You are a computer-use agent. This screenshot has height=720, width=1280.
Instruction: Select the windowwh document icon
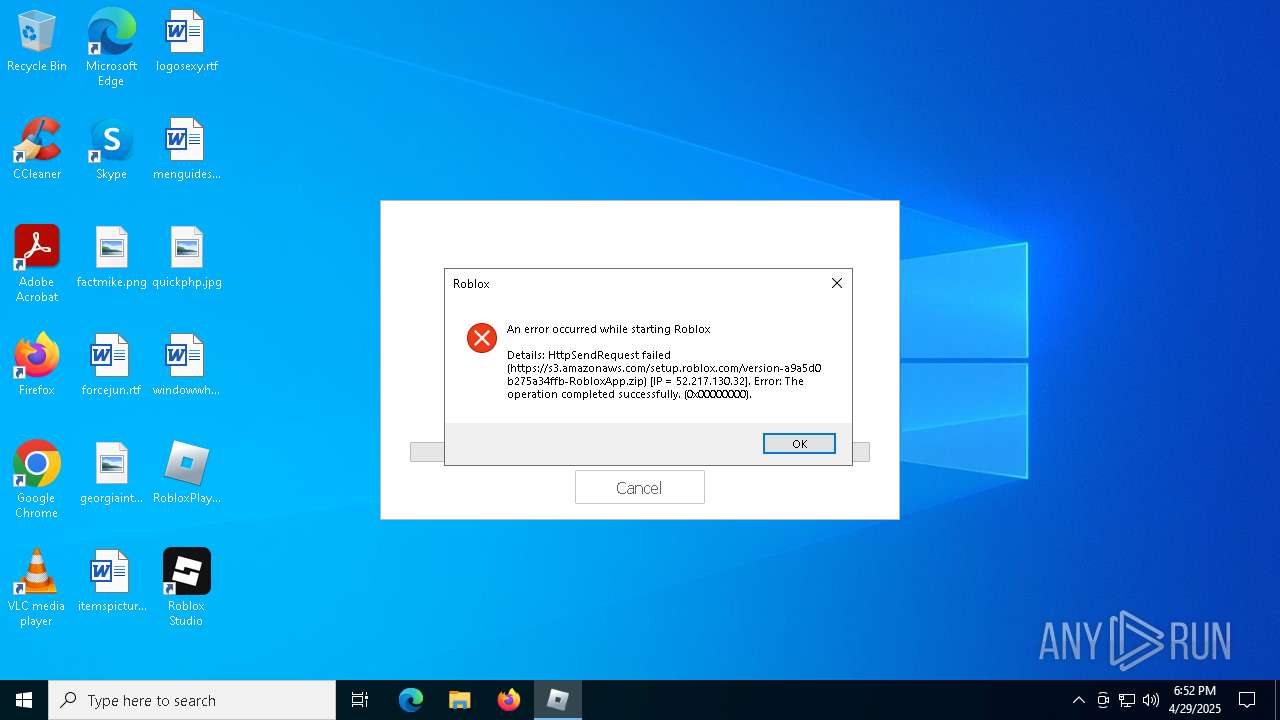click(x=186, y=365)
